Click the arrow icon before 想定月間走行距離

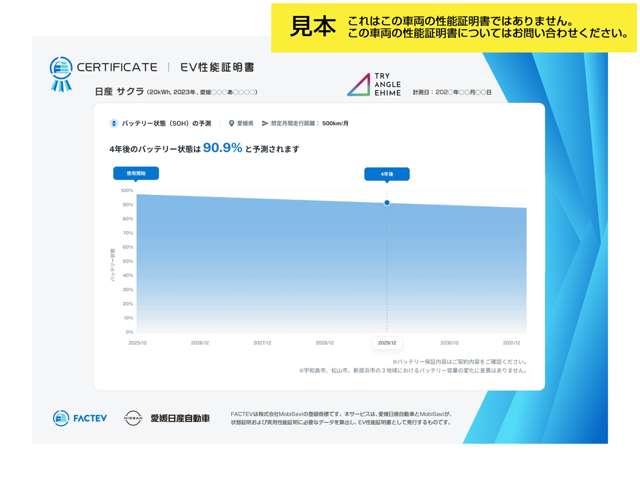click(263, 123)
